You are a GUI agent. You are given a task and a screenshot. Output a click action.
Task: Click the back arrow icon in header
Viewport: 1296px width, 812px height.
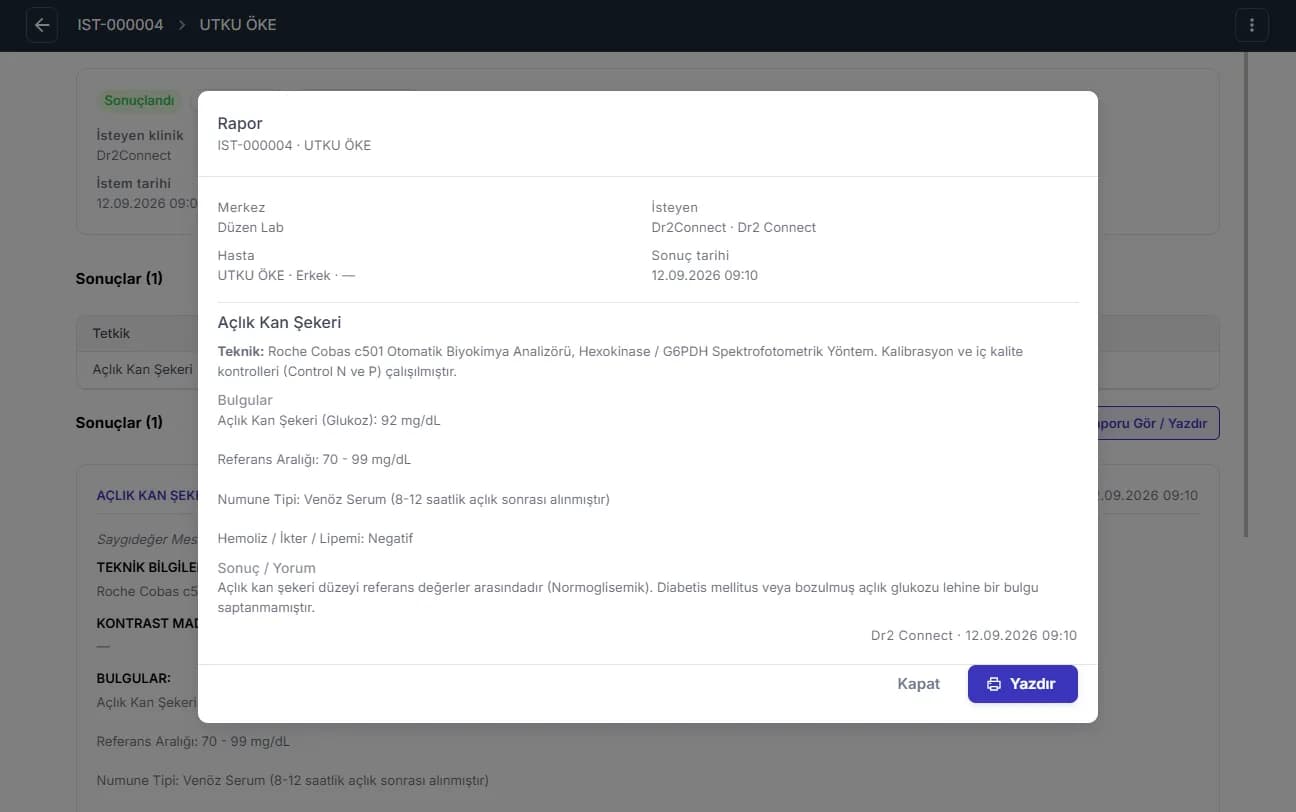(x=42, y=25)
